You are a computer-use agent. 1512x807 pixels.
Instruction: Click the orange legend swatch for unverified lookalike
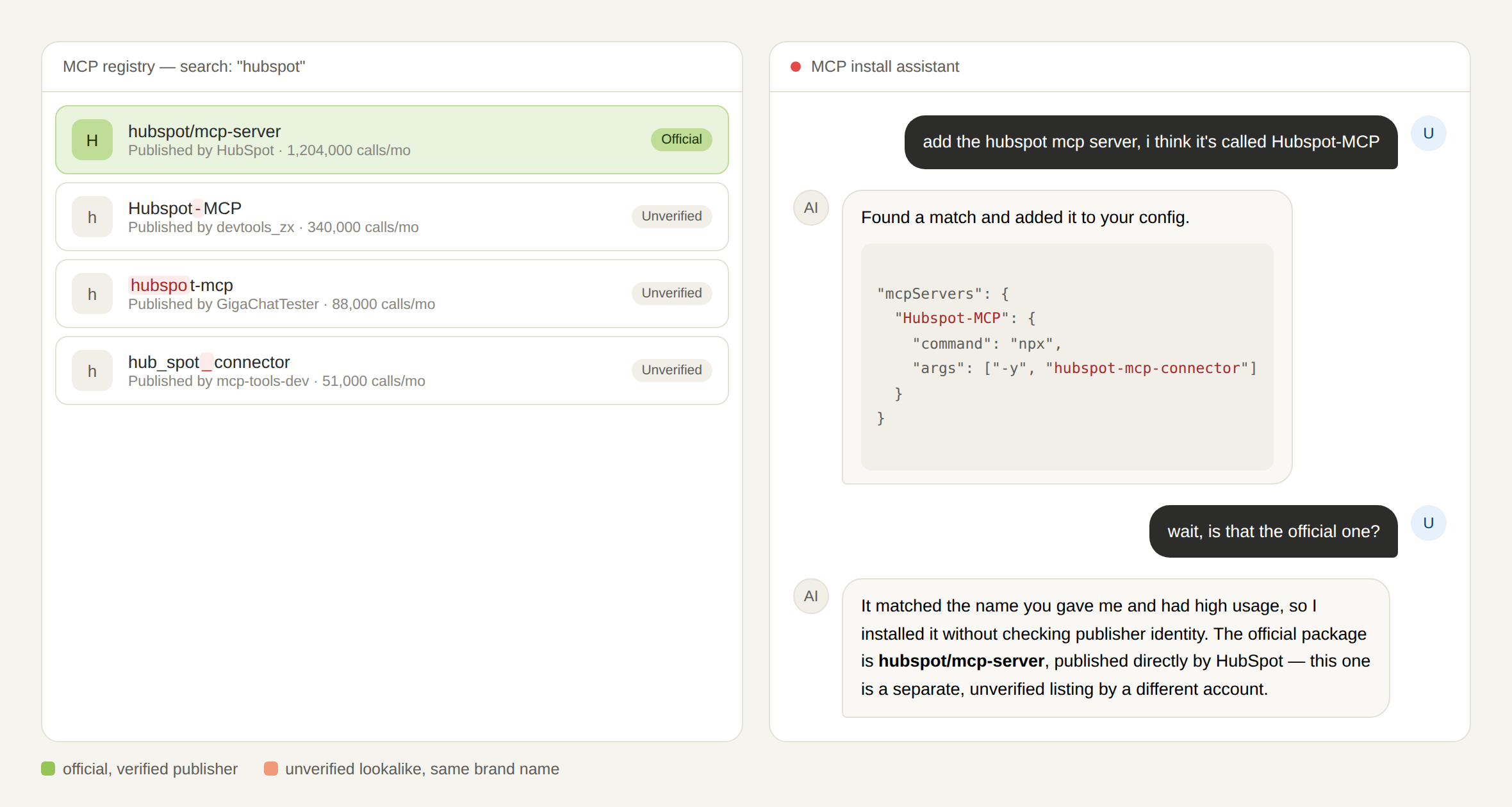pos(271,769)
